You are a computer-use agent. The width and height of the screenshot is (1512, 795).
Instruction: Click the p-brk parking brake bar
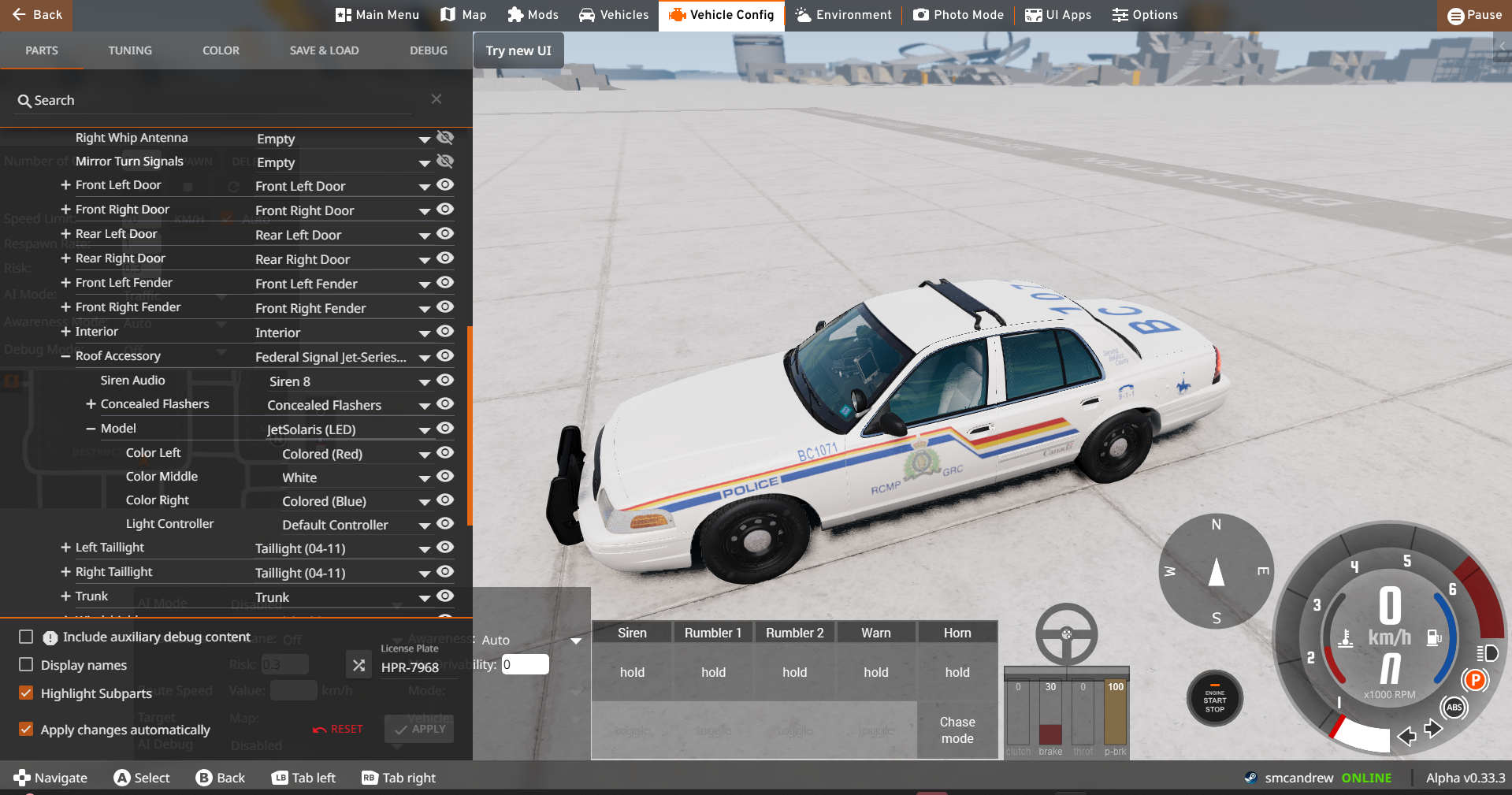(1116, 713)
